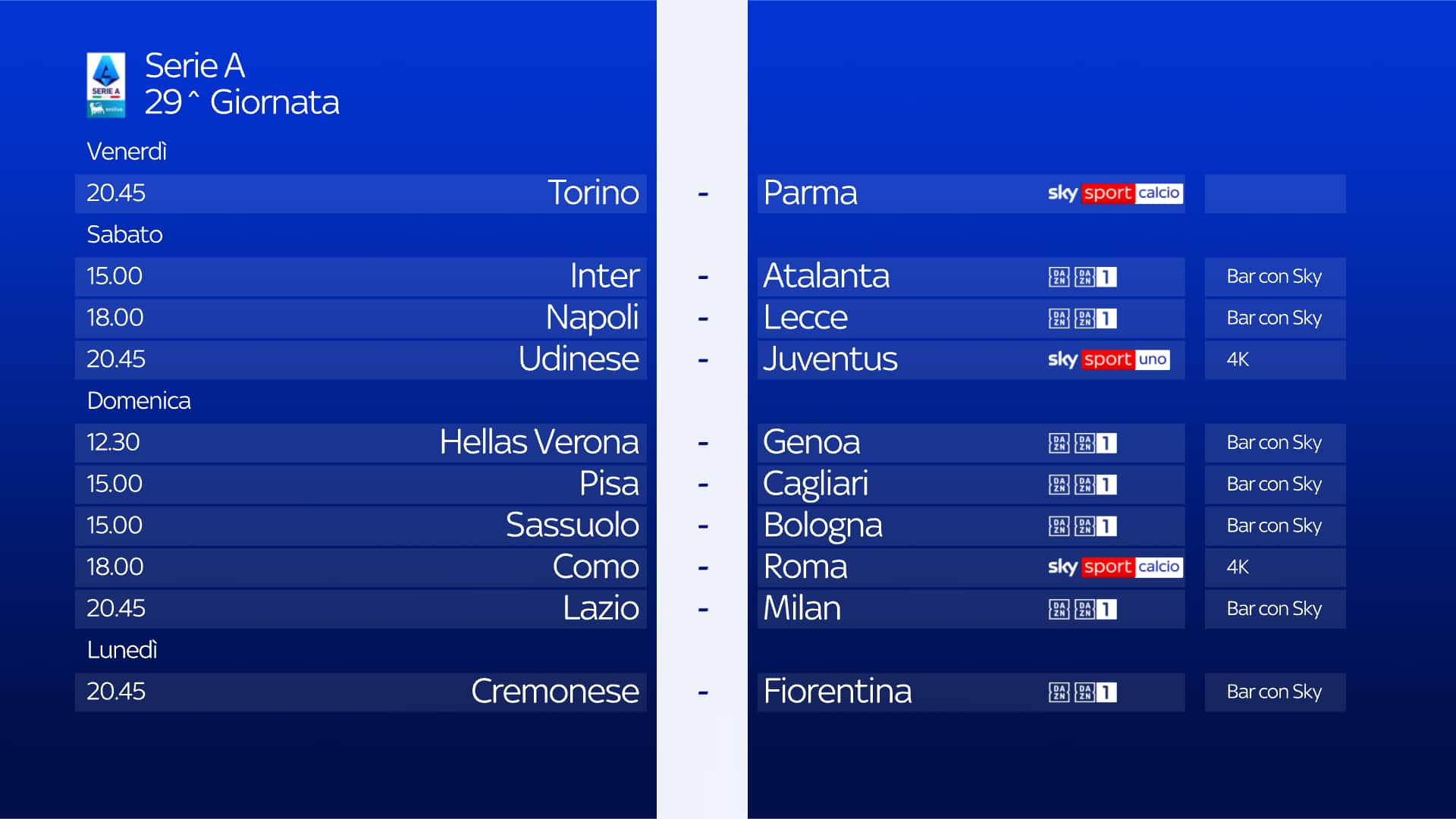Click the 4K label for Udinese-Juventus

tap(1238, 359)
